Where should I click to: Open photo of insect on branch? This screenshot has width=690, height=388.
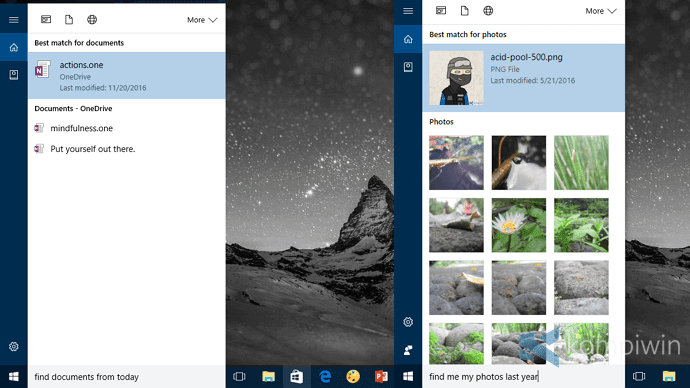click(519, 163)
